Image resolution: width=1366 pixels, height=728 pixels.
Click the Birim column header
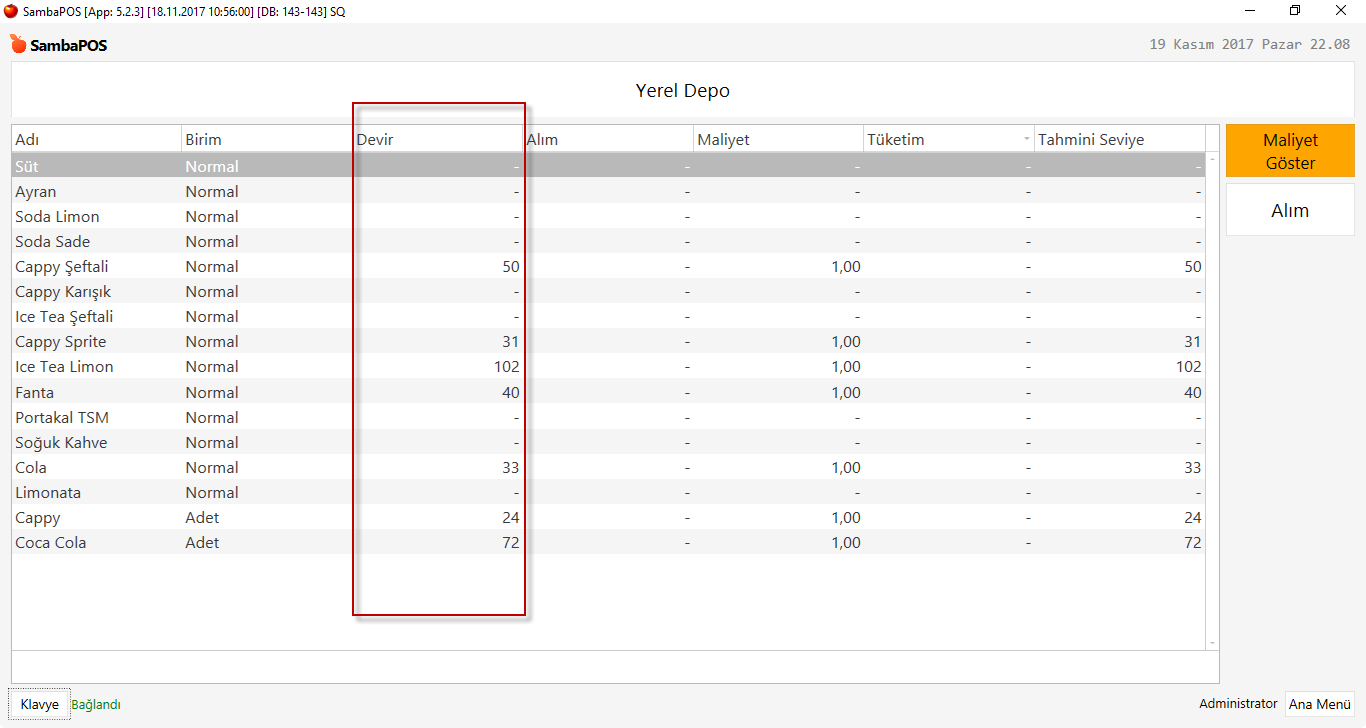[266, 139]
